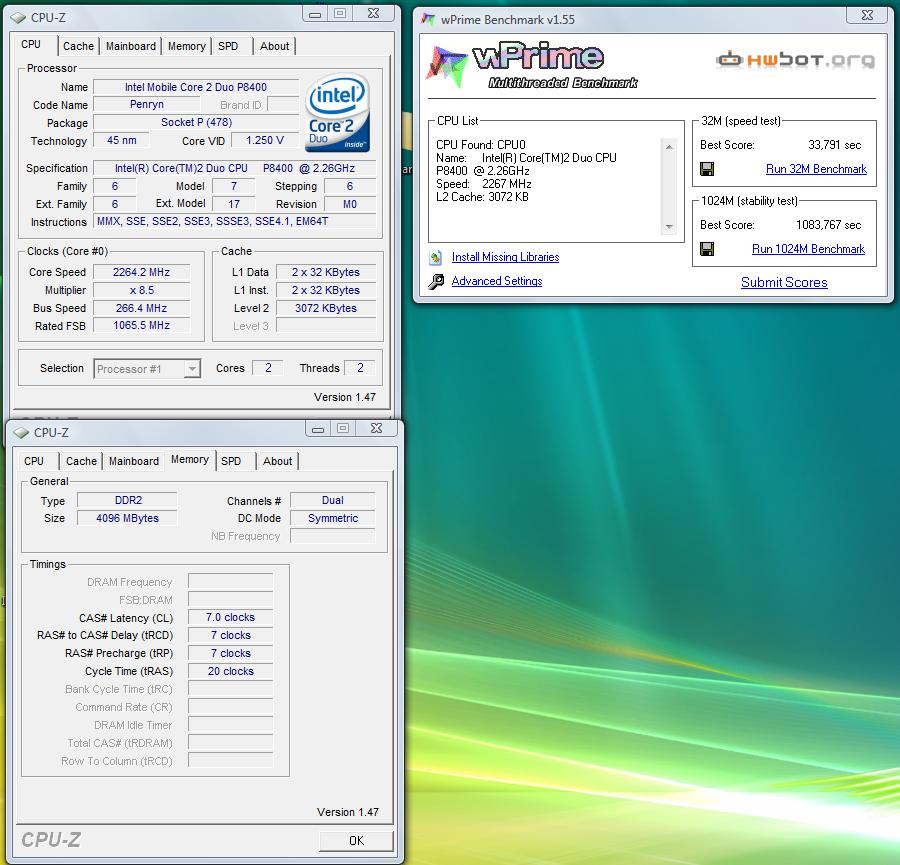
Task: Click the Revision value M0
Action: click(350, 204)
